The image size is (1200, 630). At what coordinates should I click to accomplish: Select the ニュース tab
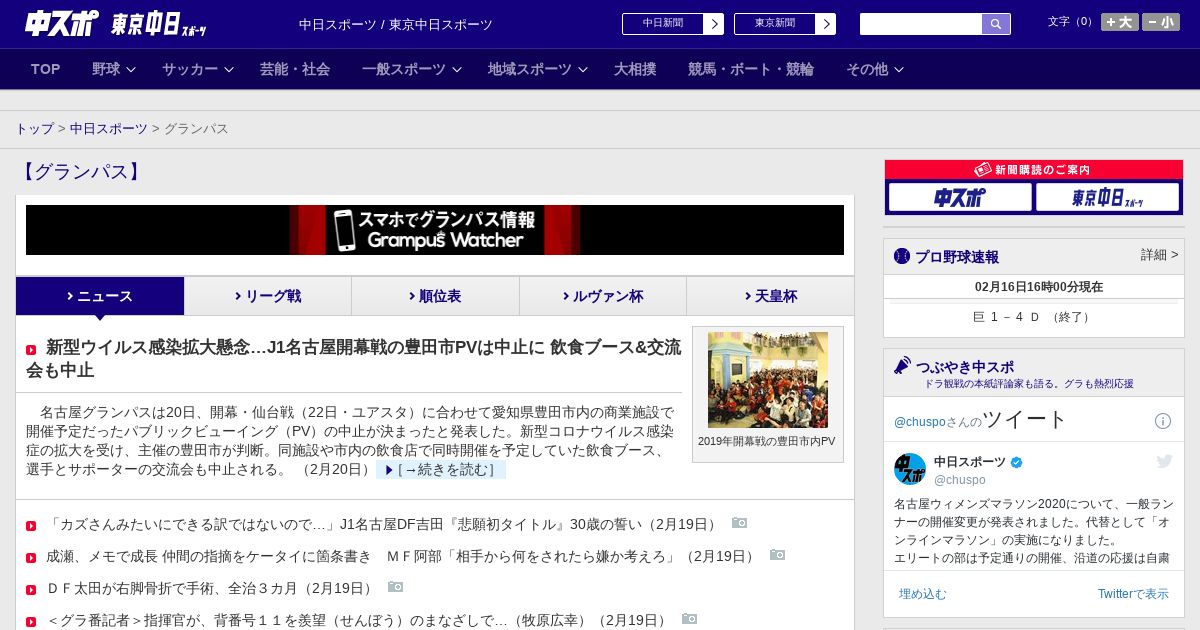(100, 296)
